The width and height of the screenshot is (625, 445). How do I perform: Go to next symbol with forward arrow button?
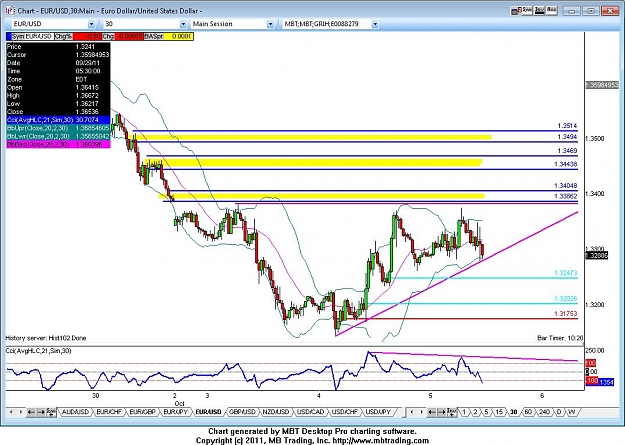[x=41, y=412]
